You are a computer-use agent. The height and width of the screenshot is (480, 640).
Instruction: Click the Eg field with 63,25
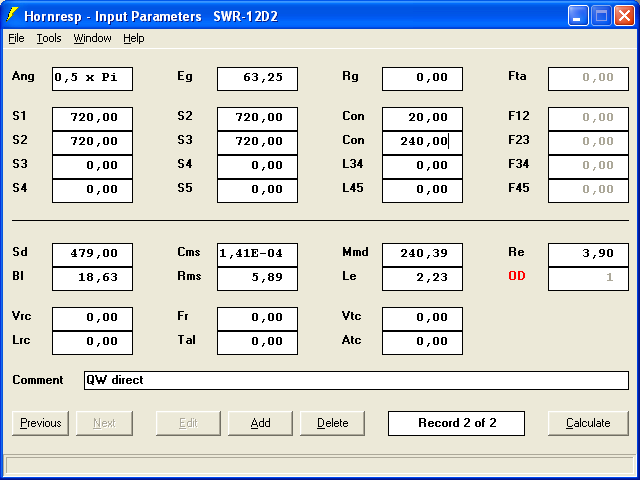(x=258, y=79)
